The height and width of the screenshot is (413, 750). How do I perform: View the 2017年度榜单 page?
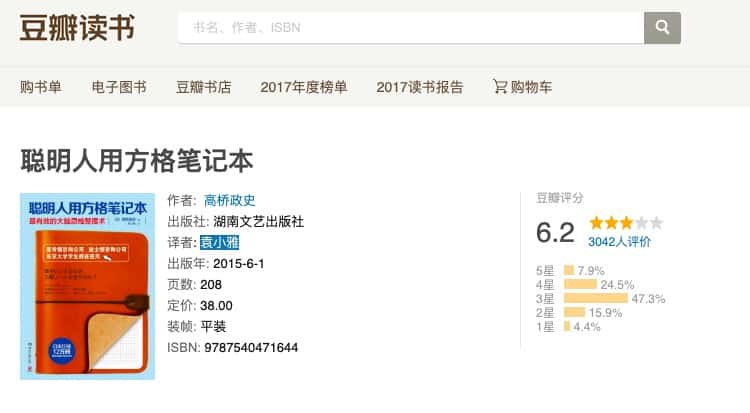coord(304,87)
